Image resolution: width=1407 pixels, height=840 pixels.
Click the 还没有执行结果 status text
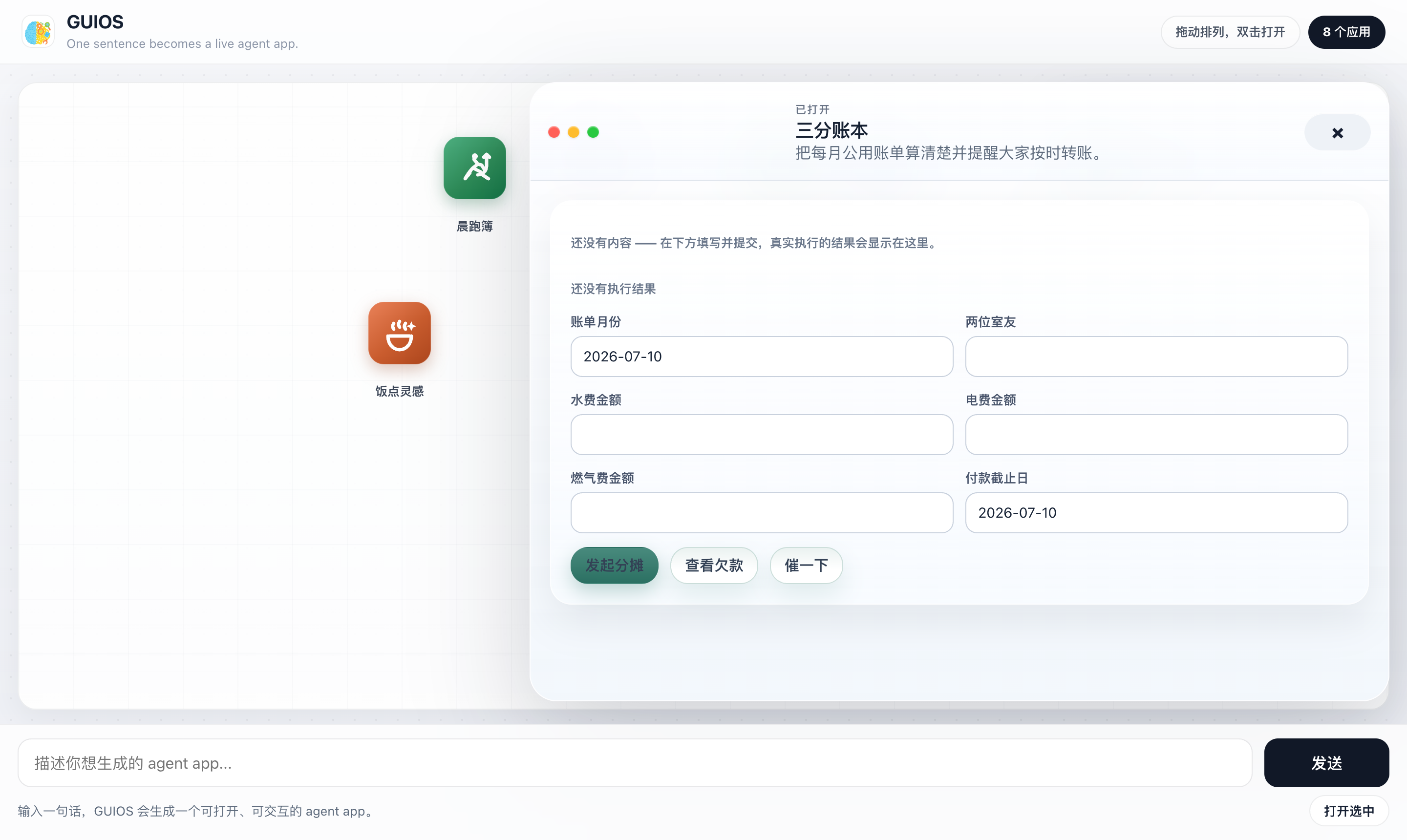tap(613, 289)
